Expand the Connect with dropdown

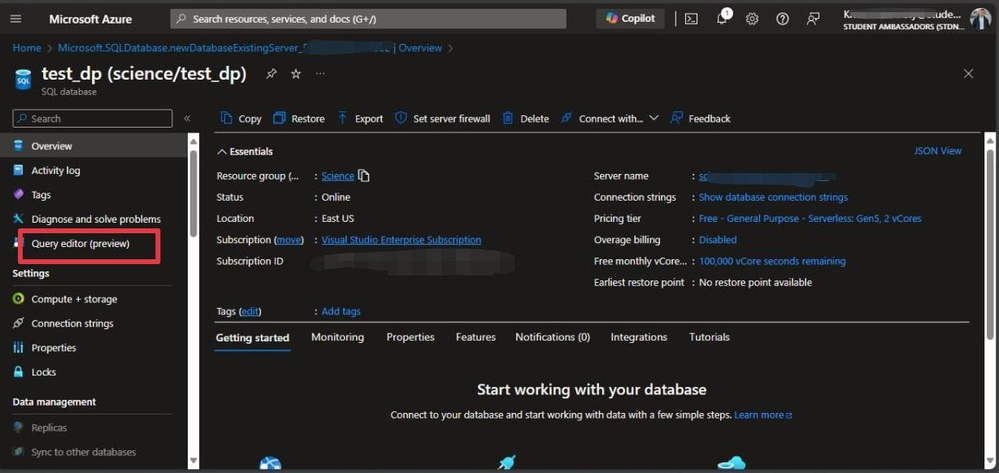click(610, 119)
